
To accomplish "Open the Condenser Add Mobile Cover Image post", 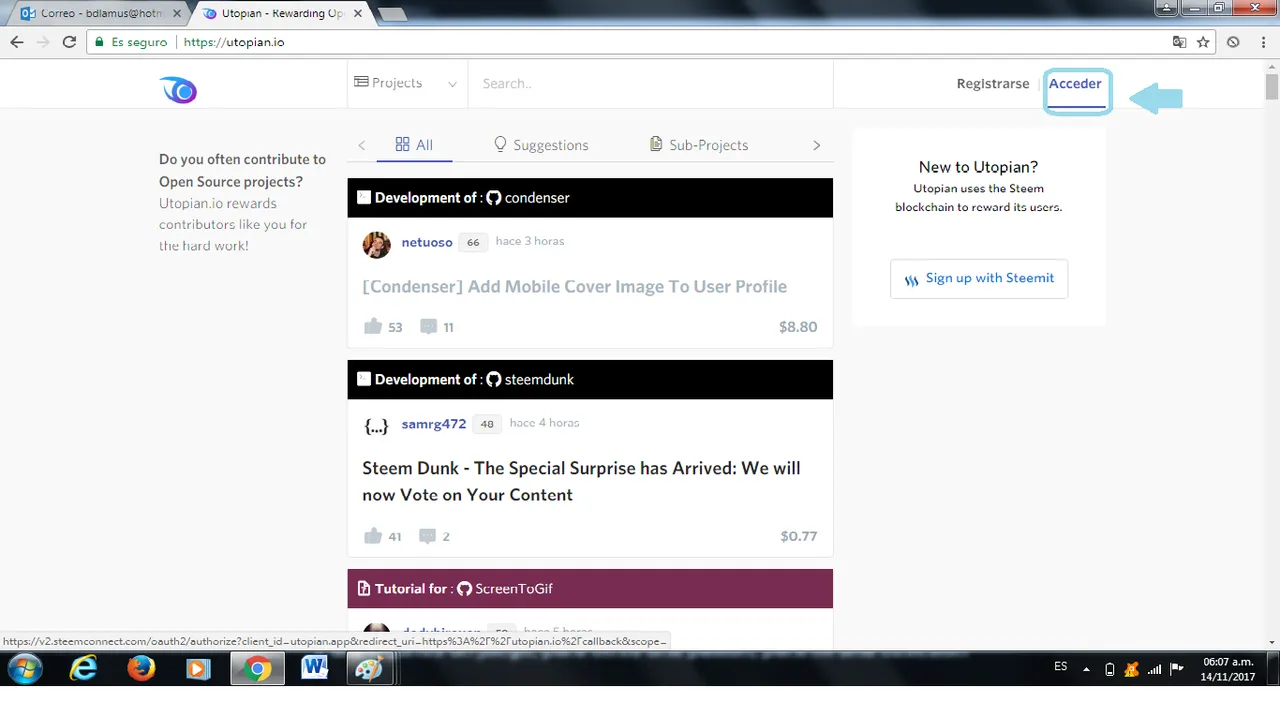I will tap(574, 287).
